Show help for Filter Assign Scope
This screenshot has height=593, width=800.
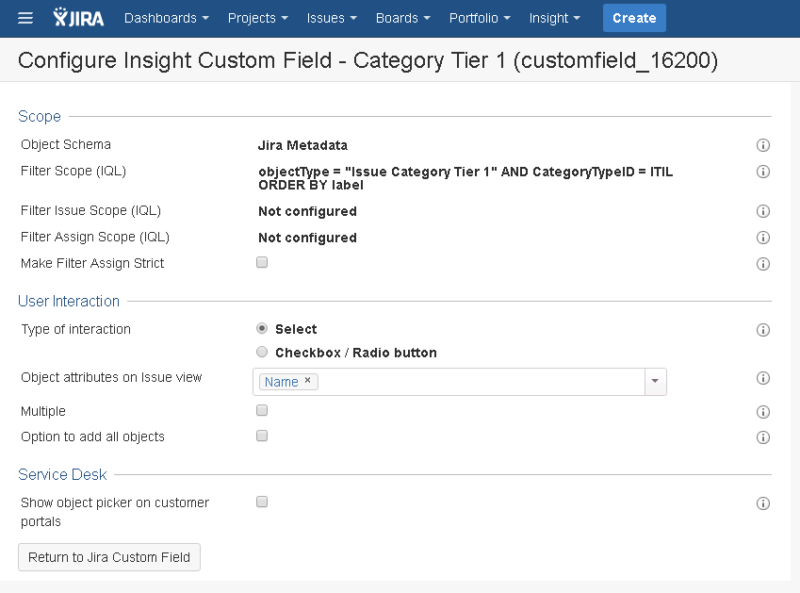pos(763,238)
